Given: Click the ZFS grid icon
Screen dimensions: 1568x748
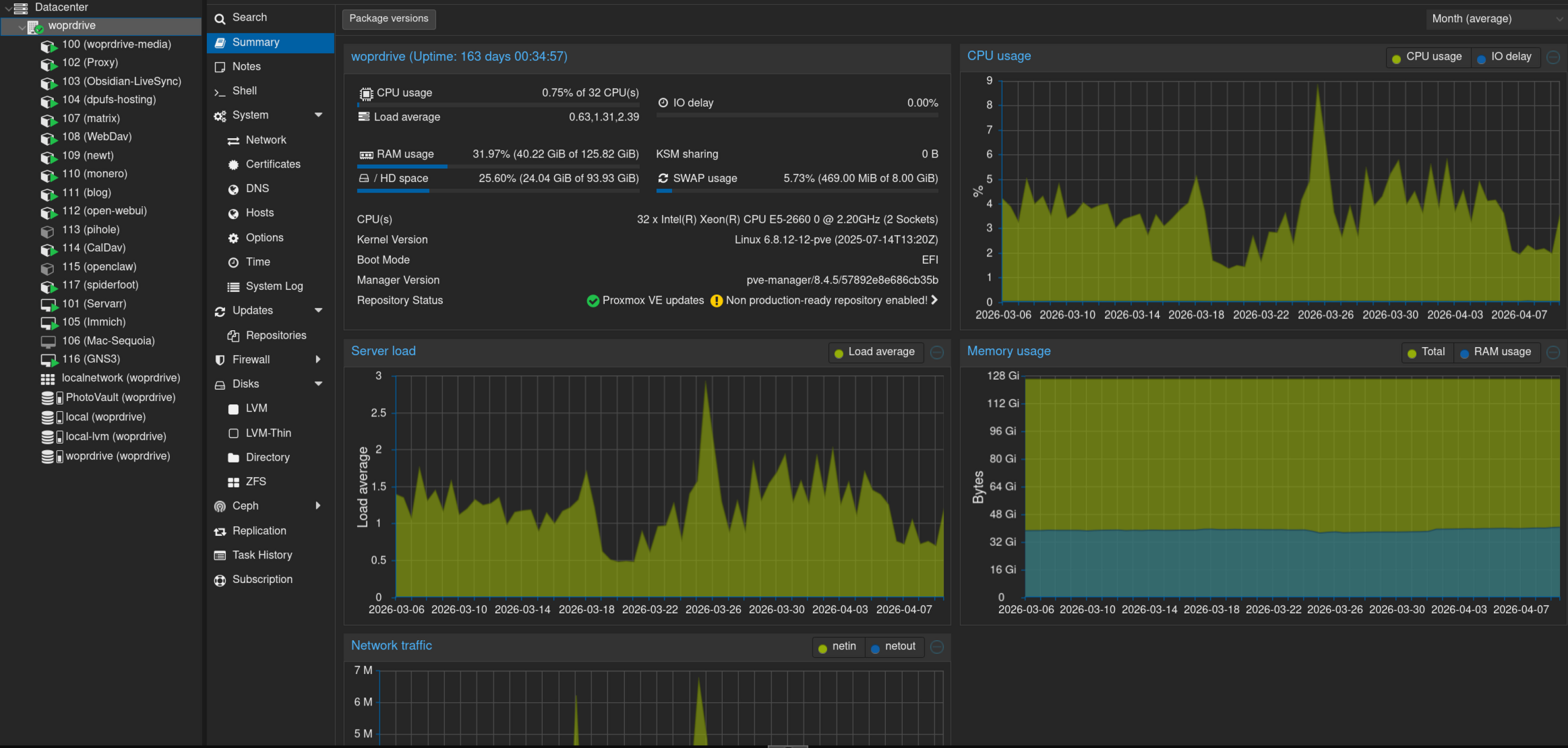Looking at the screenshot, I should [233, 482].
